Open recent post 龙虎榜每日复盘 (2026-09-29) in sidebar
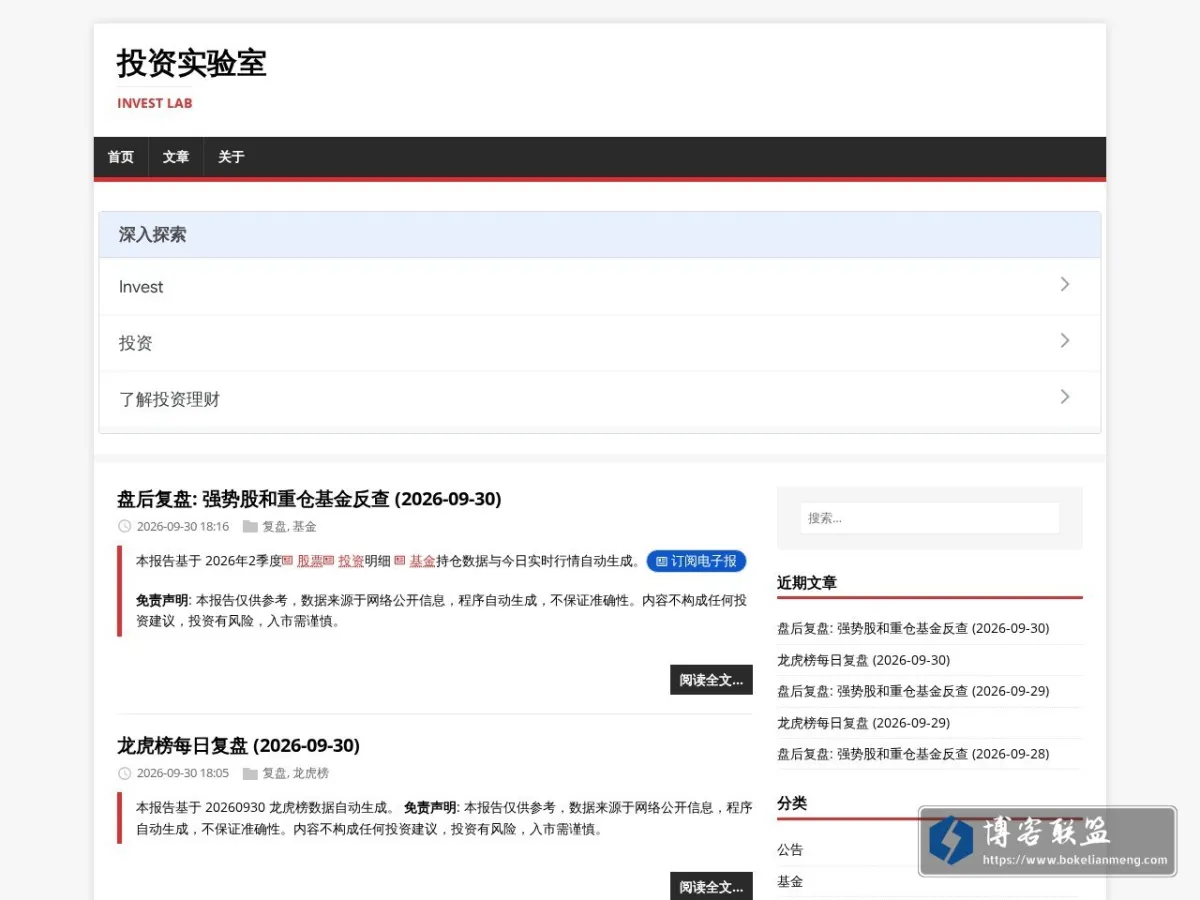1200x900 pixels. [x=863, y=722]
